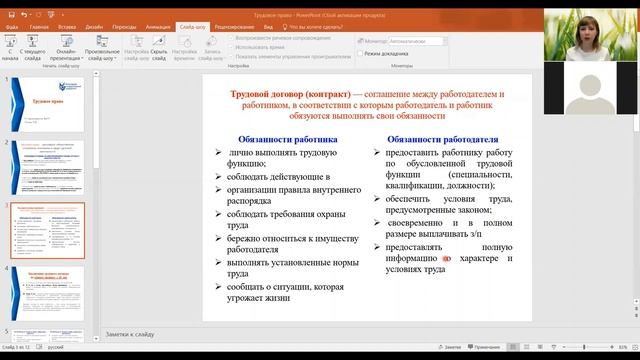
Task: Switch to the Переходы tab
Action: click(x=124, y=27)
